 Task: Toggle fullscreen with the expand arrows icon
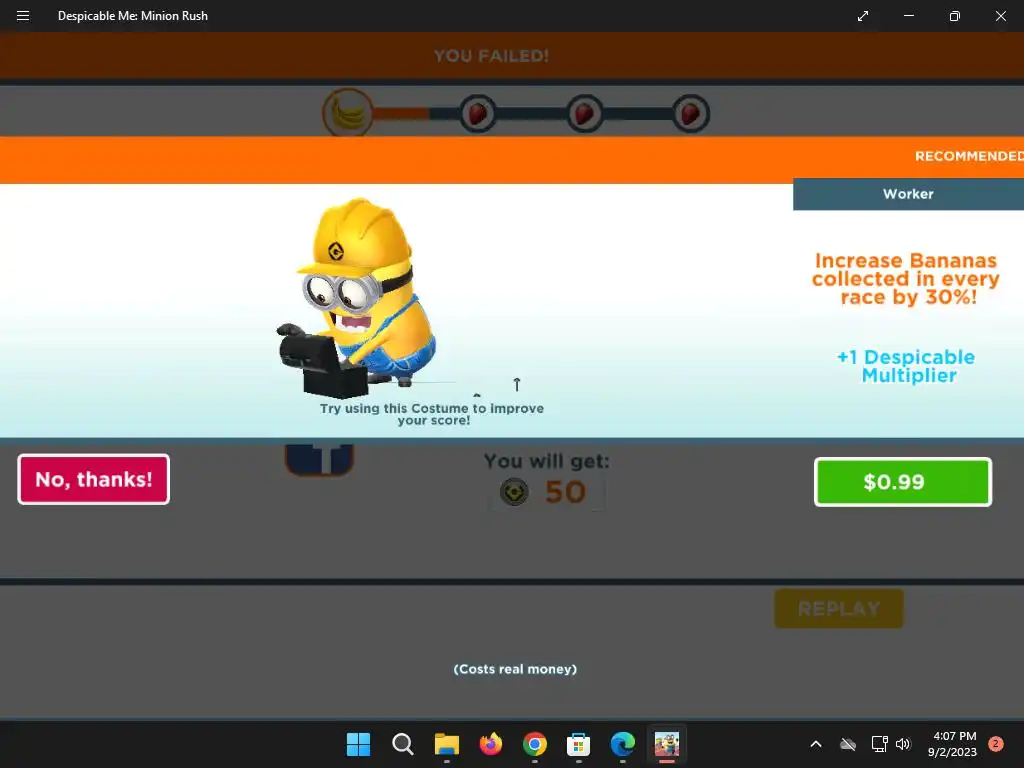tap(863, 16)
